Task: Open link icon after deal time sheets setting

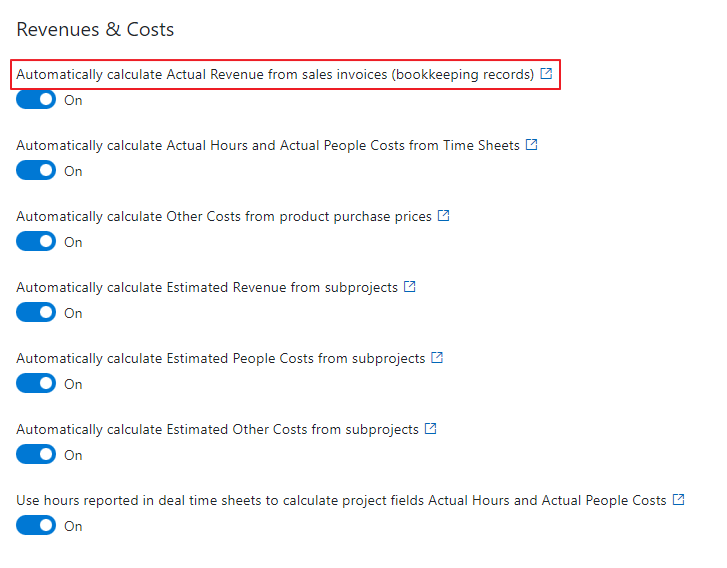Action: 679,499
